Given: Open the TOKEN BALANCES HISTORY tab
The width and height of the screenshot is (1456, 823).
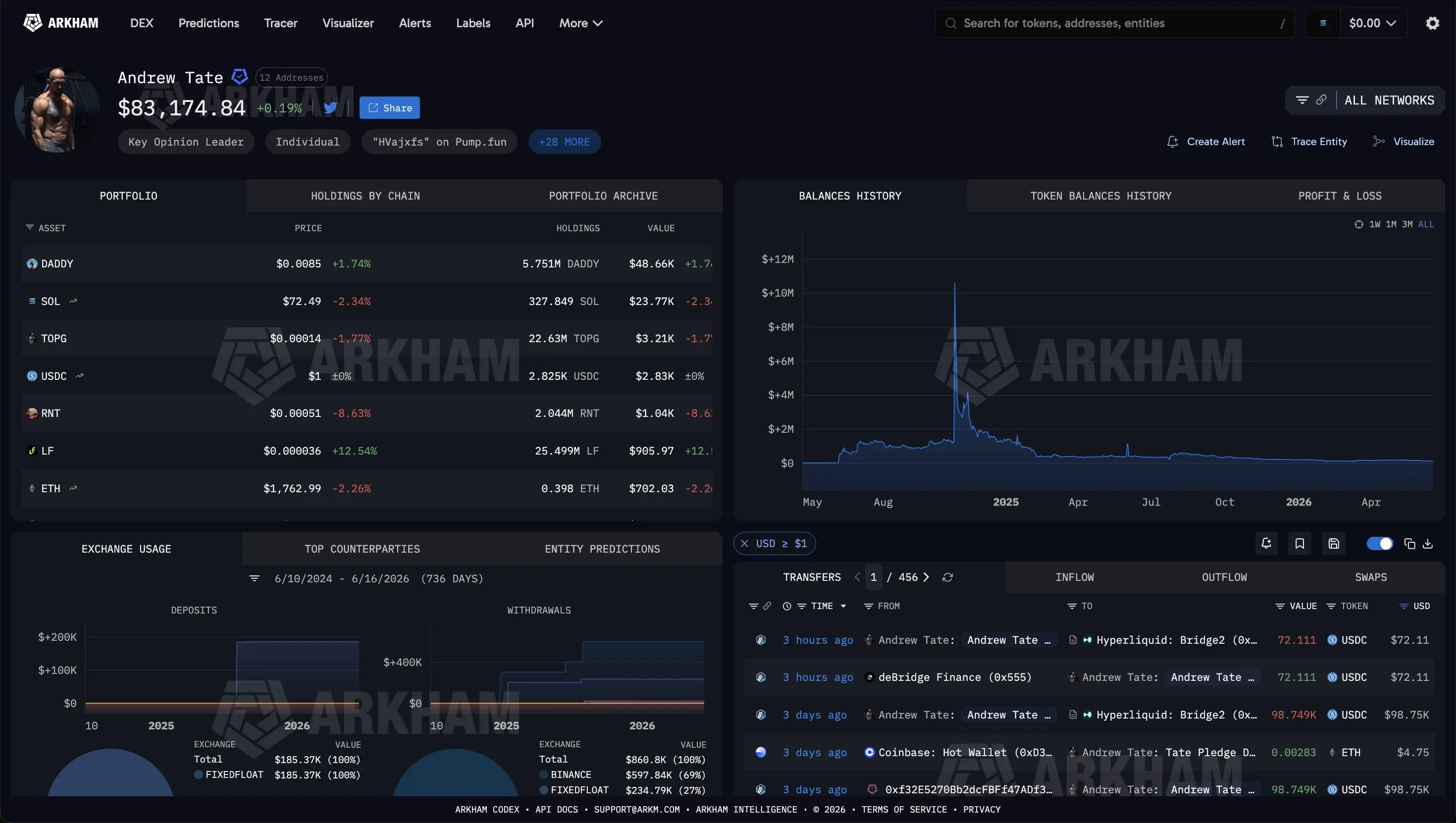Looking at the screenshot, I should pyautogui.click(x=1100, y=196).
